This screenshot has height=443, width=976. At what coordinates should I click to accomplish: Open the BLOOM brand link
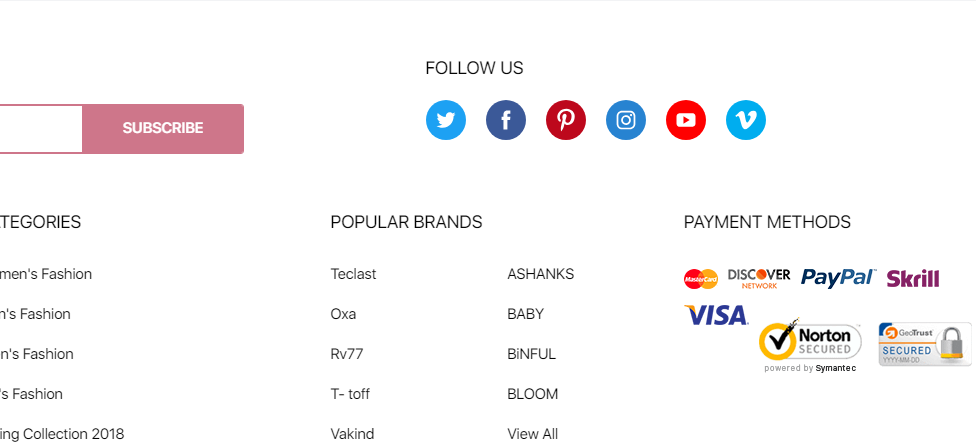(532, 394)
